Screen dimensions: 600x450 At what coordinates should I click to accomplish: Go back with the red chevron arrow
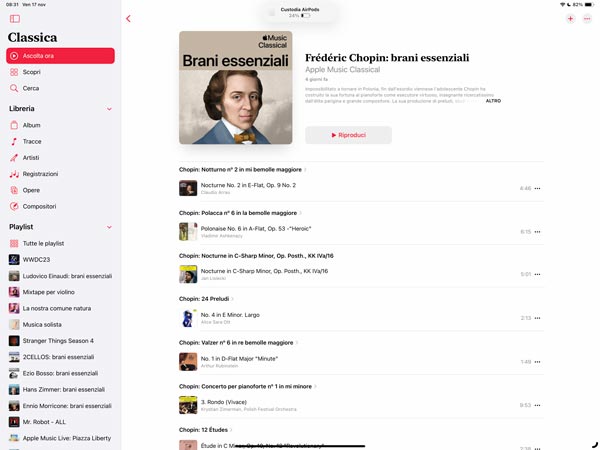coord(128,19)
